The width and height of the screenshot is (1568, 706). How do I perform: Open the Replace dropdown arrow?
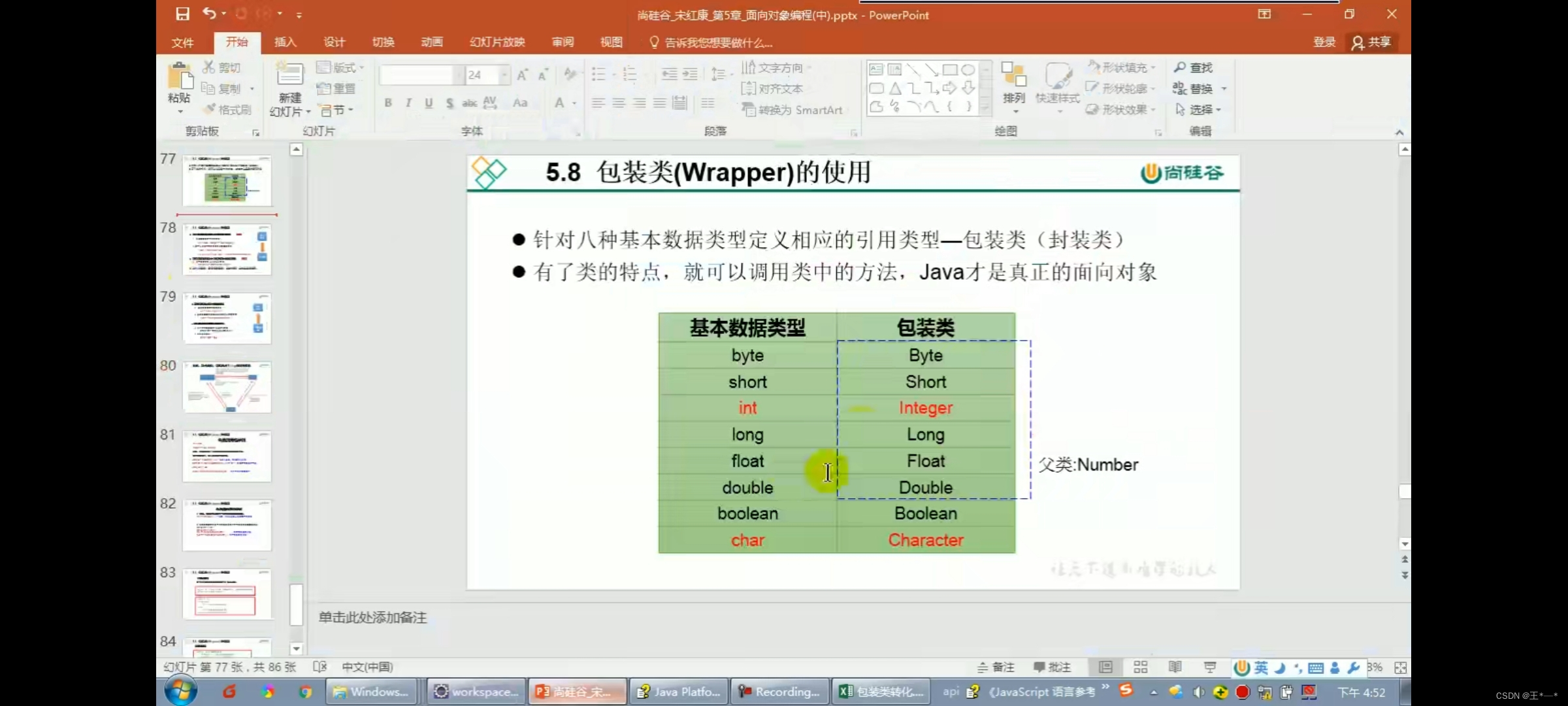1224,88
